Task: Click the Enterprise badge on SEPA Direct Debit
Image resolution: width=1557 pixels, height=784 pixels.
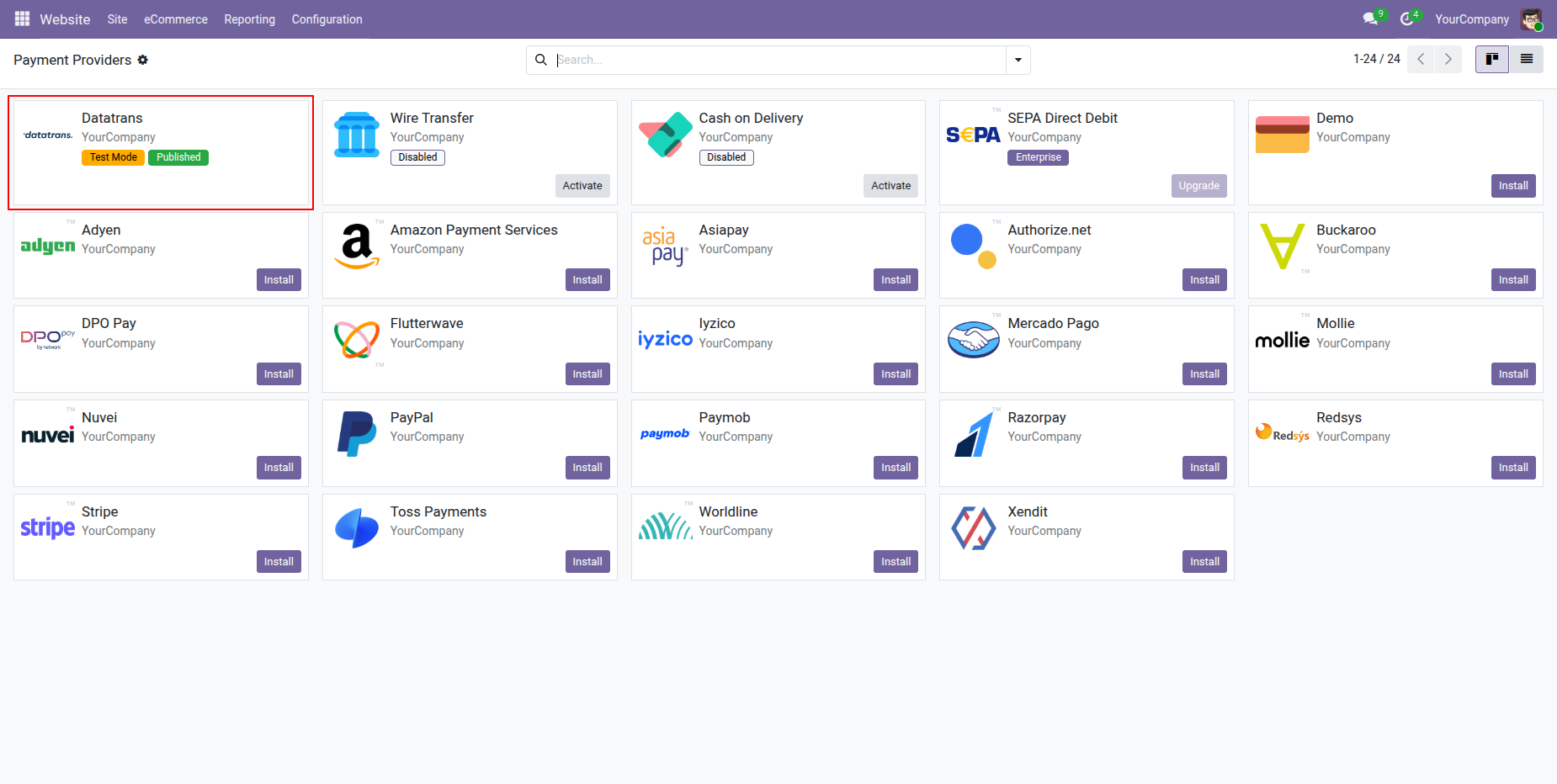Action: coord(1038,157)
